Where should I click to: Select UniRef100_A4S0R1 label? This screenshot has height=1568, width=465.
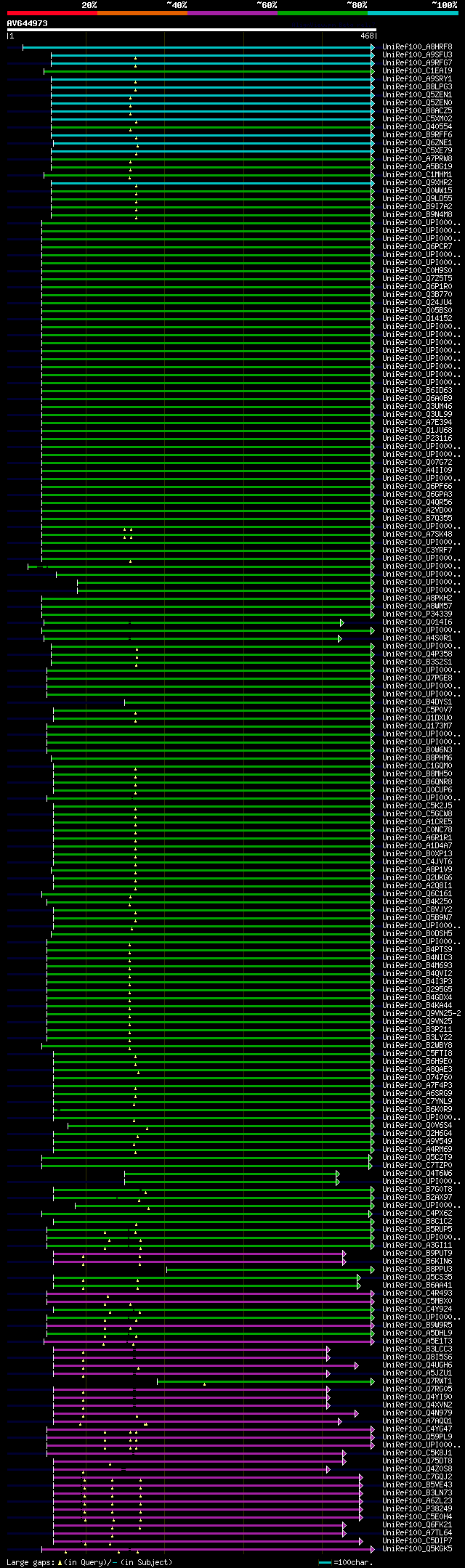(417, 638)
